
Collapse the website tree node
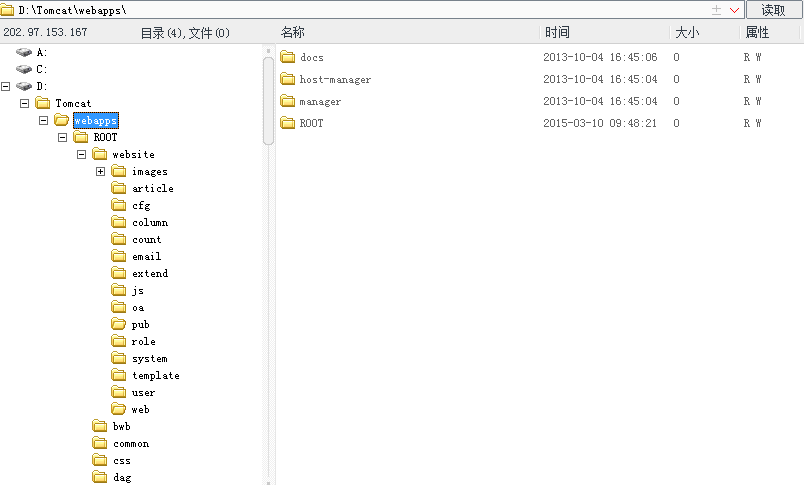point(82,154)
